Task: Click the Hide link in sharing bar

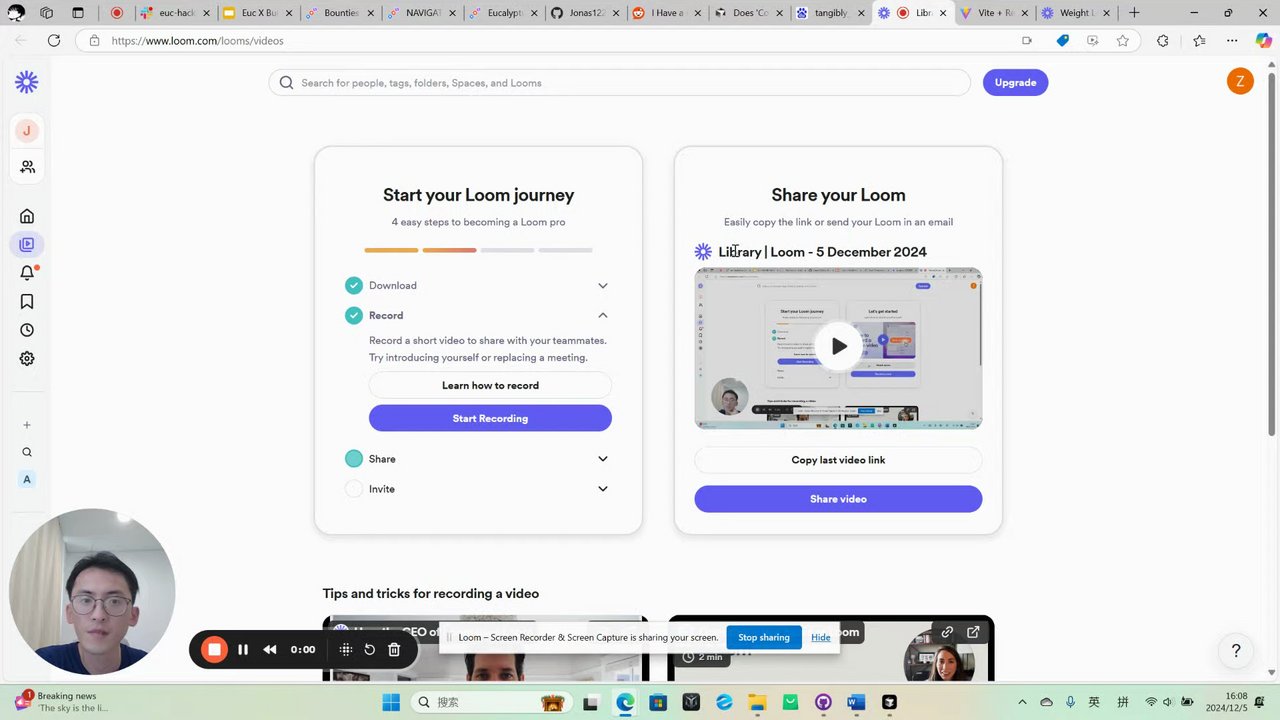Action: tap(821, 637)
